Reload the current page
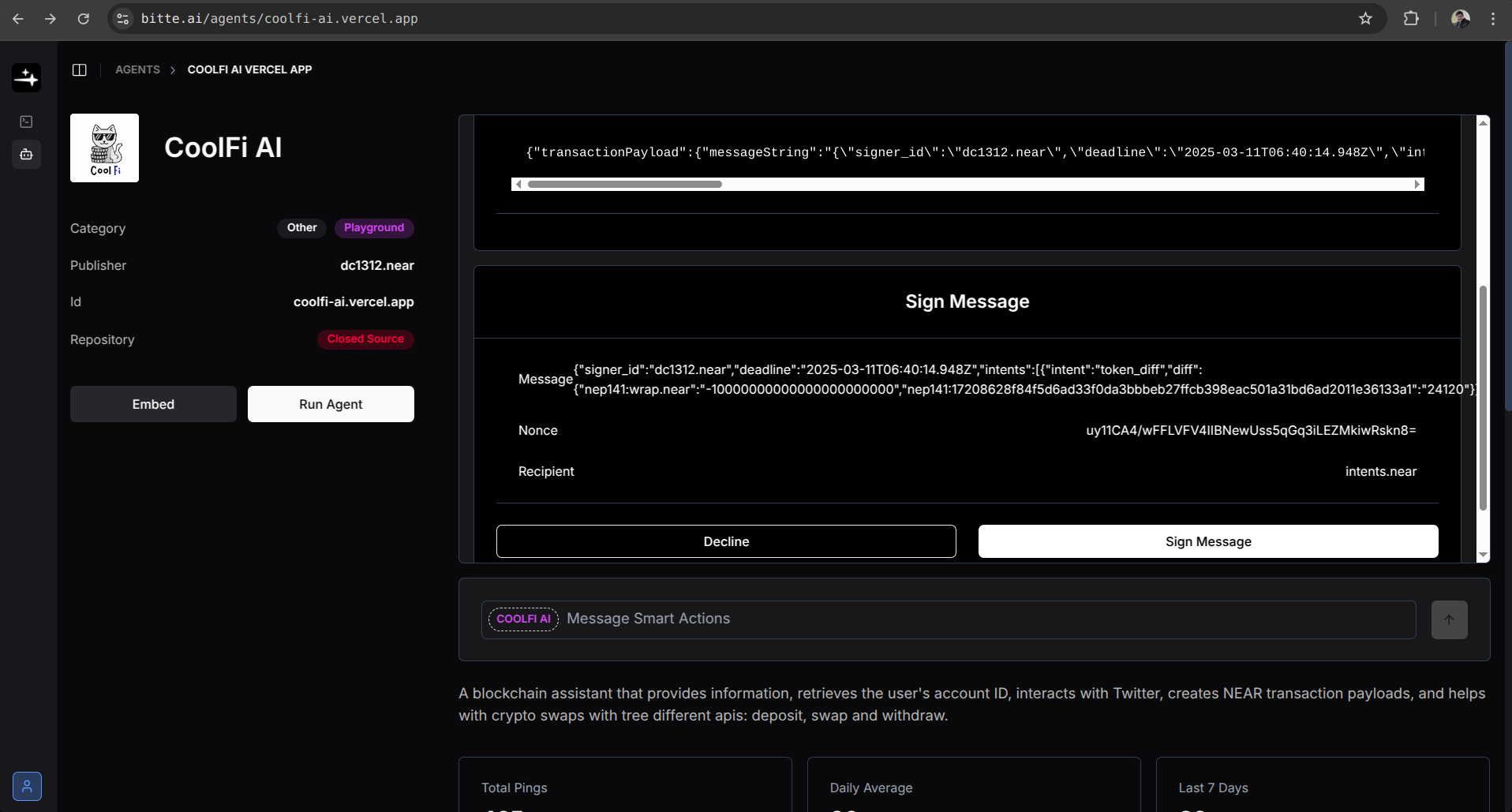 pos(84,19)
